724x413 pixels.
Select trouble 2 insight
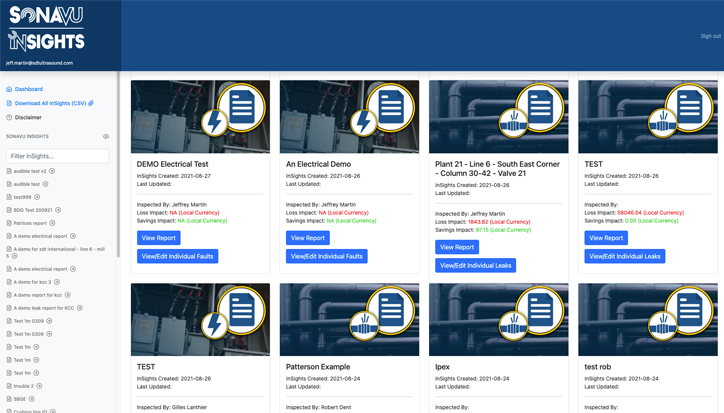(x=24, y=386)
